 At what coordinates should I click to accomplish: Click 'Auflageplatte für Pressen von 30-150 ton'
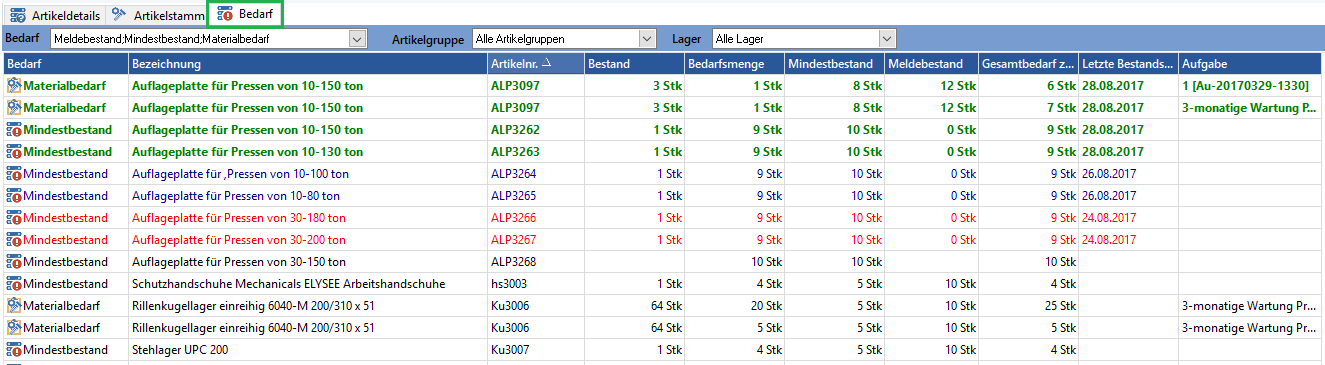pos(238,262)
